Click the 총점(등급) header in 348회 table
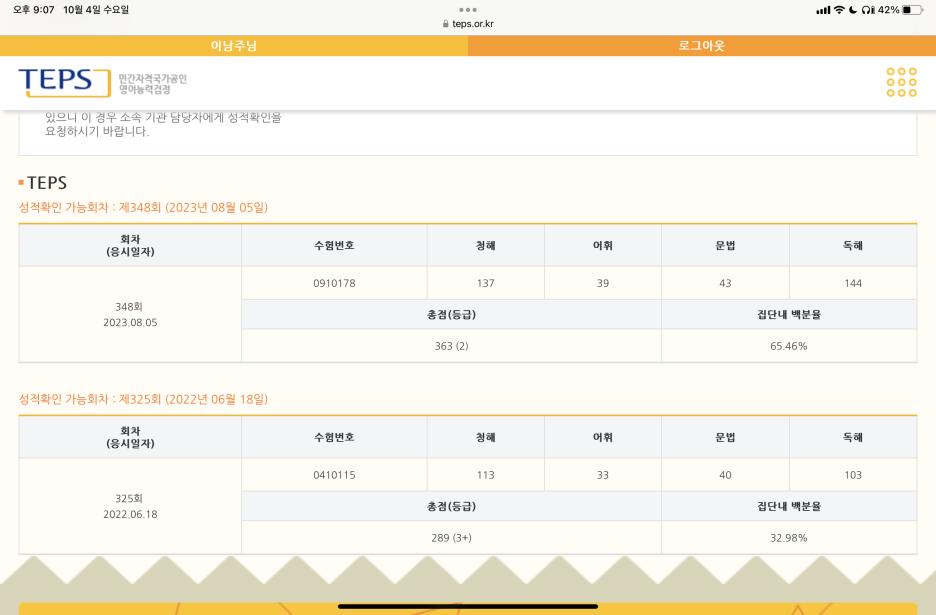The image size is (936, 615). tap(451, 314)
